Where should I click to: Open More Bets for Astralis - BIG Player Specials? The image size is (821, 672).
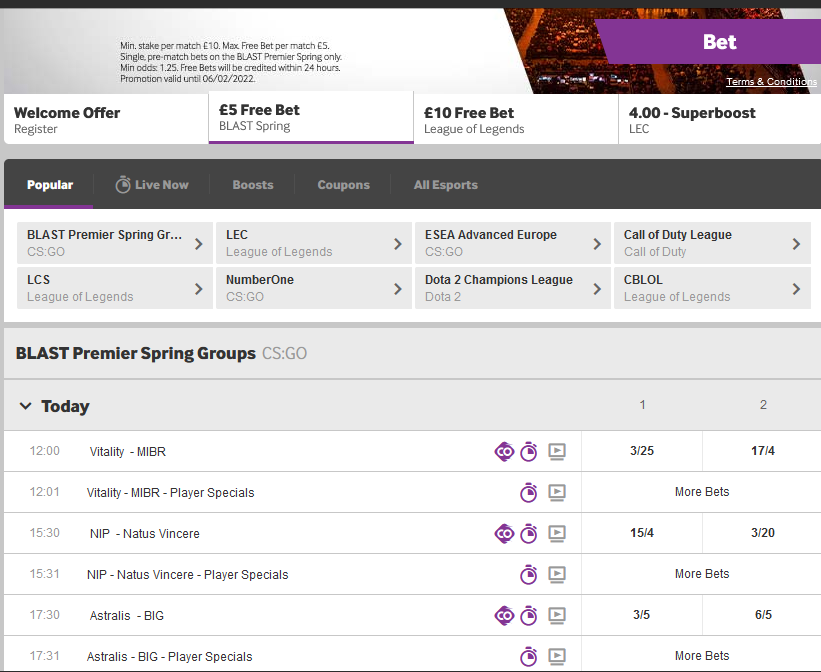click(702, 656)
